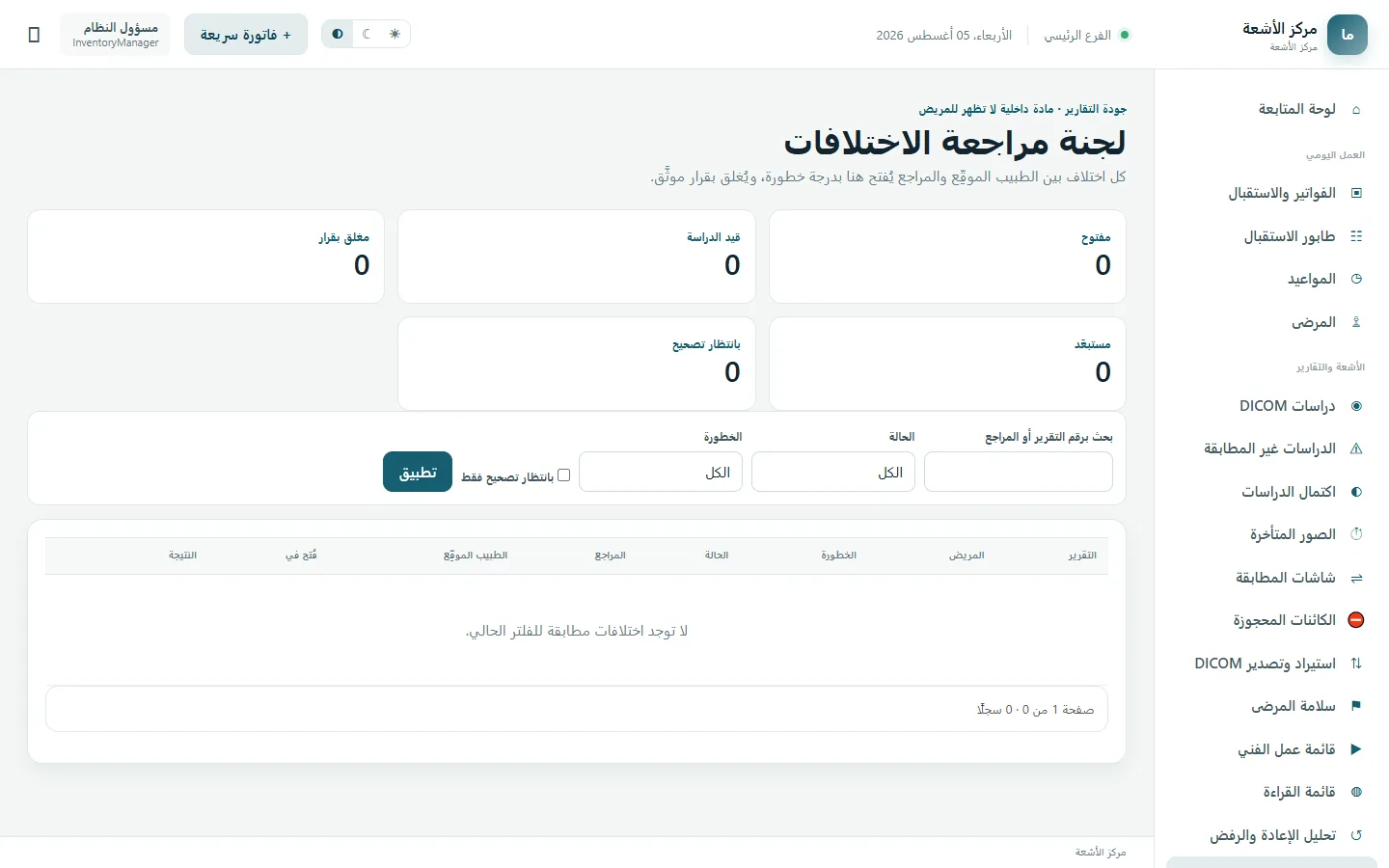Viewport: 1389px width, 868px height.
Task: Focus the report number search field
Action: pos(1019,473)
